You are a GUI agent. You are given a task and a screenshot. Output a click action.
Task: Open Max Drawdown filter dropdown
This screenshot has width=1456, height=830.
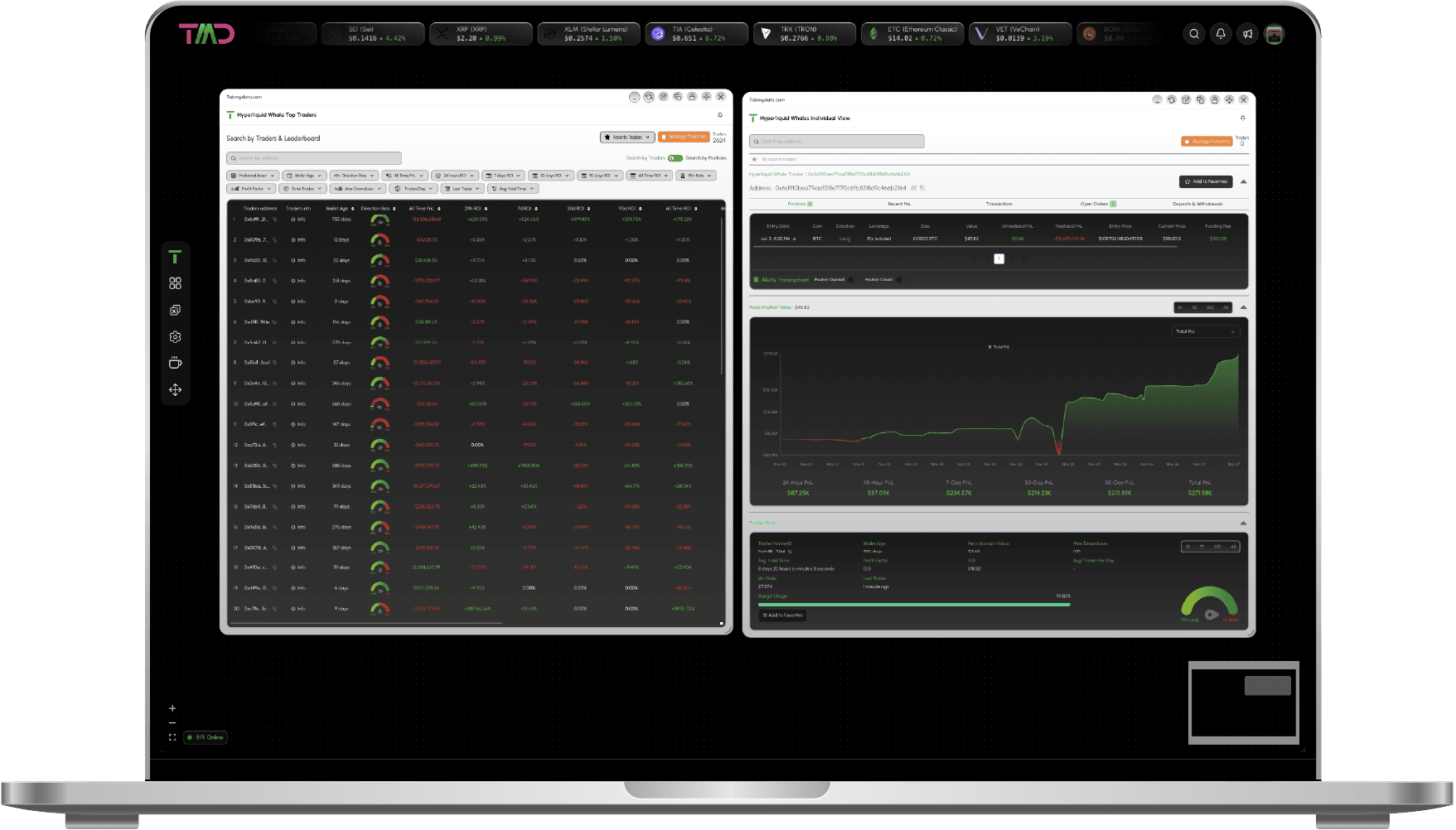point(359,189)
